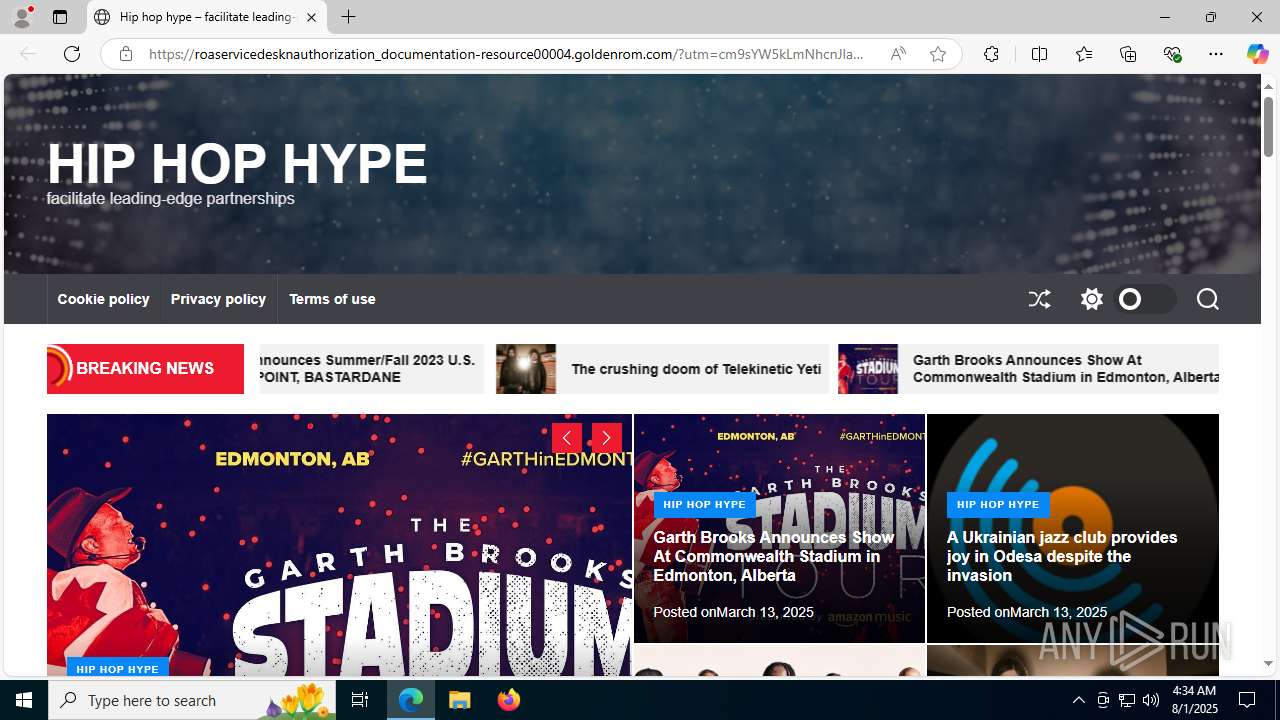1280x720 pixels.
Task: Click the sun brightness icon
Action: tap(1091, 299)
